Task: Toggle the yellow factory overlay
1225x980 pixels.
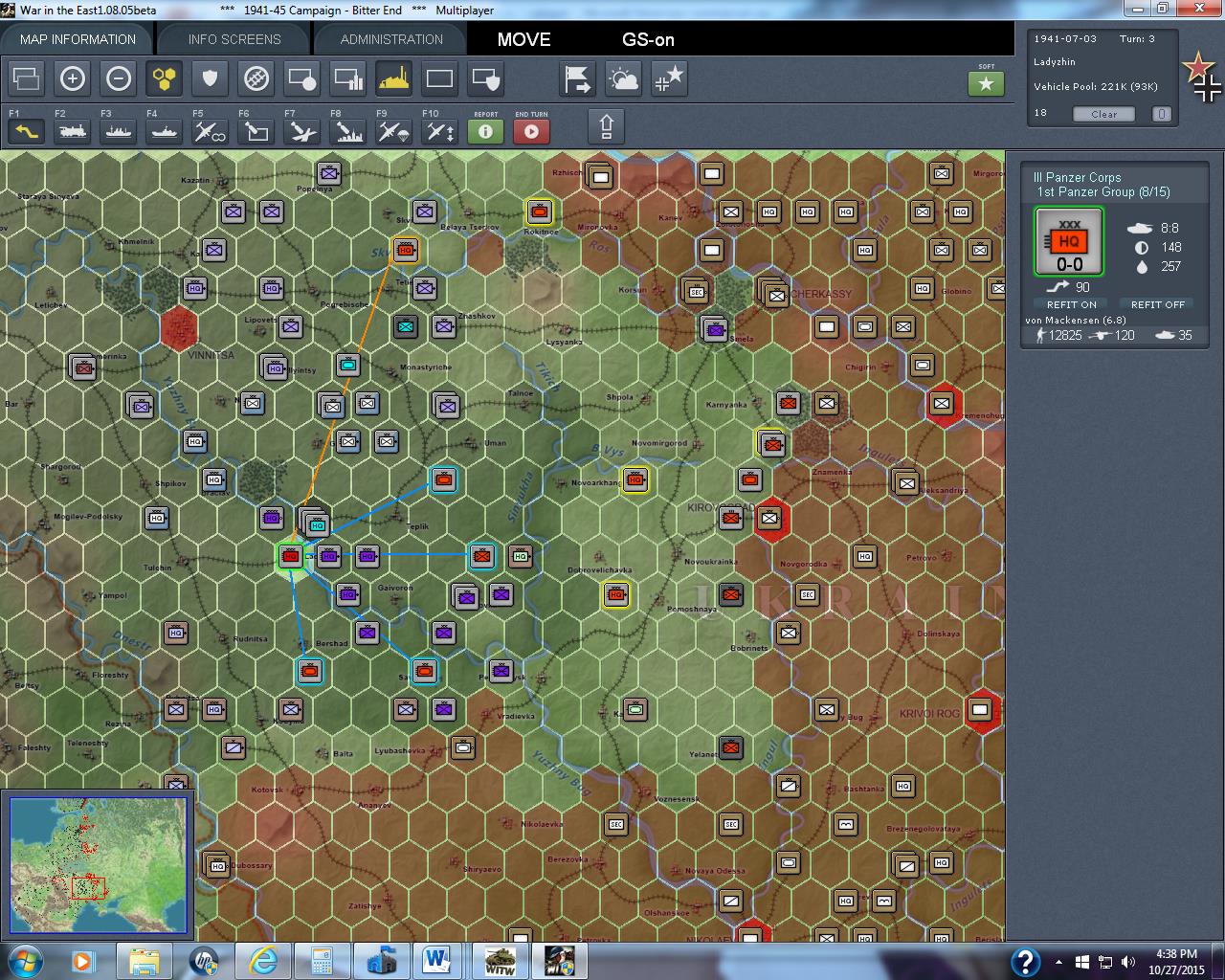Action: pos(394,78)
